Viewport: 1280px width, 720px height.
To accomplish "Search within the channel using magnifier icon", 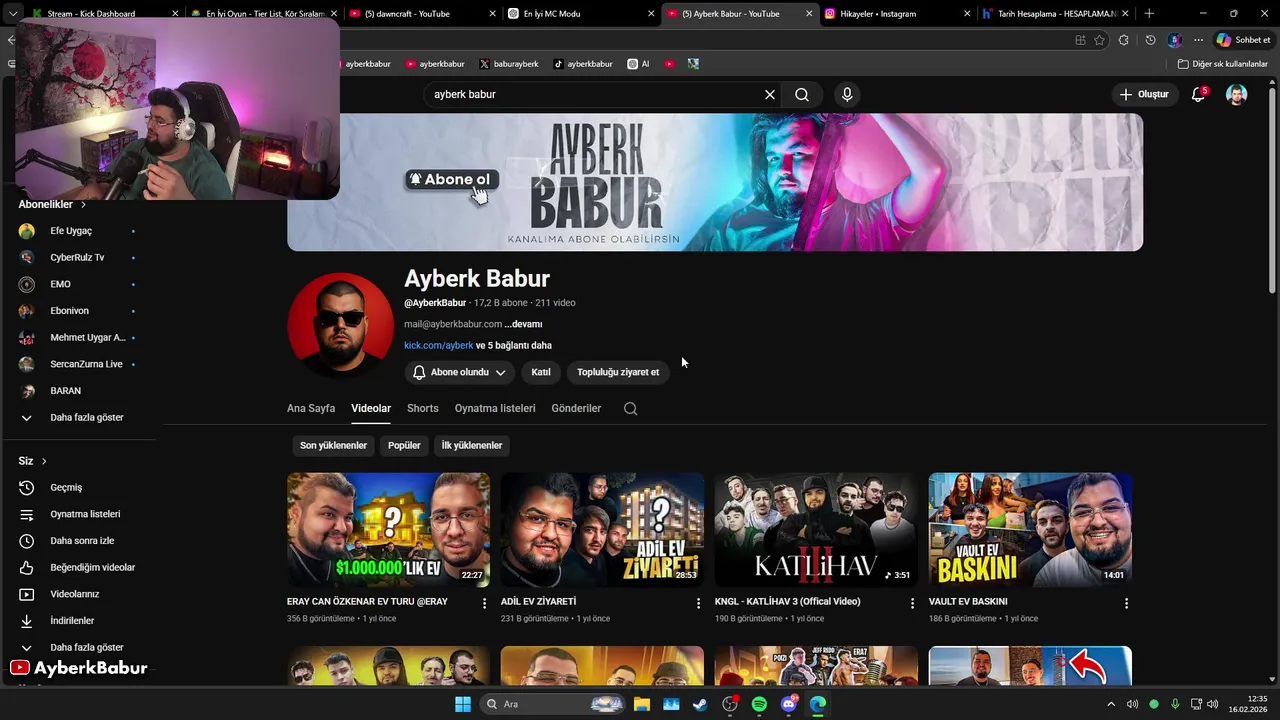I will tap(630, 408).
